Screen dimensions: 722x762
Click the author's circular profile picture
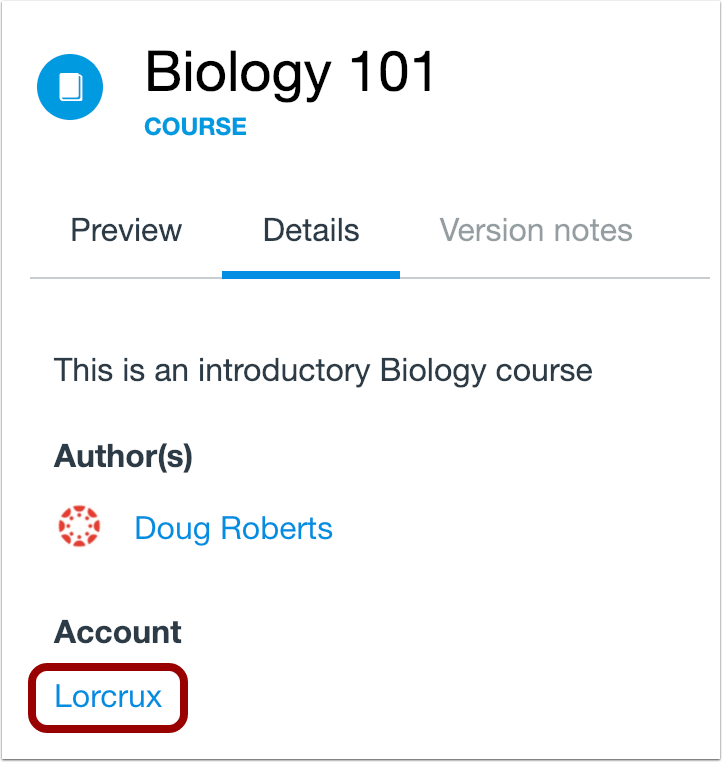(80, 528)
